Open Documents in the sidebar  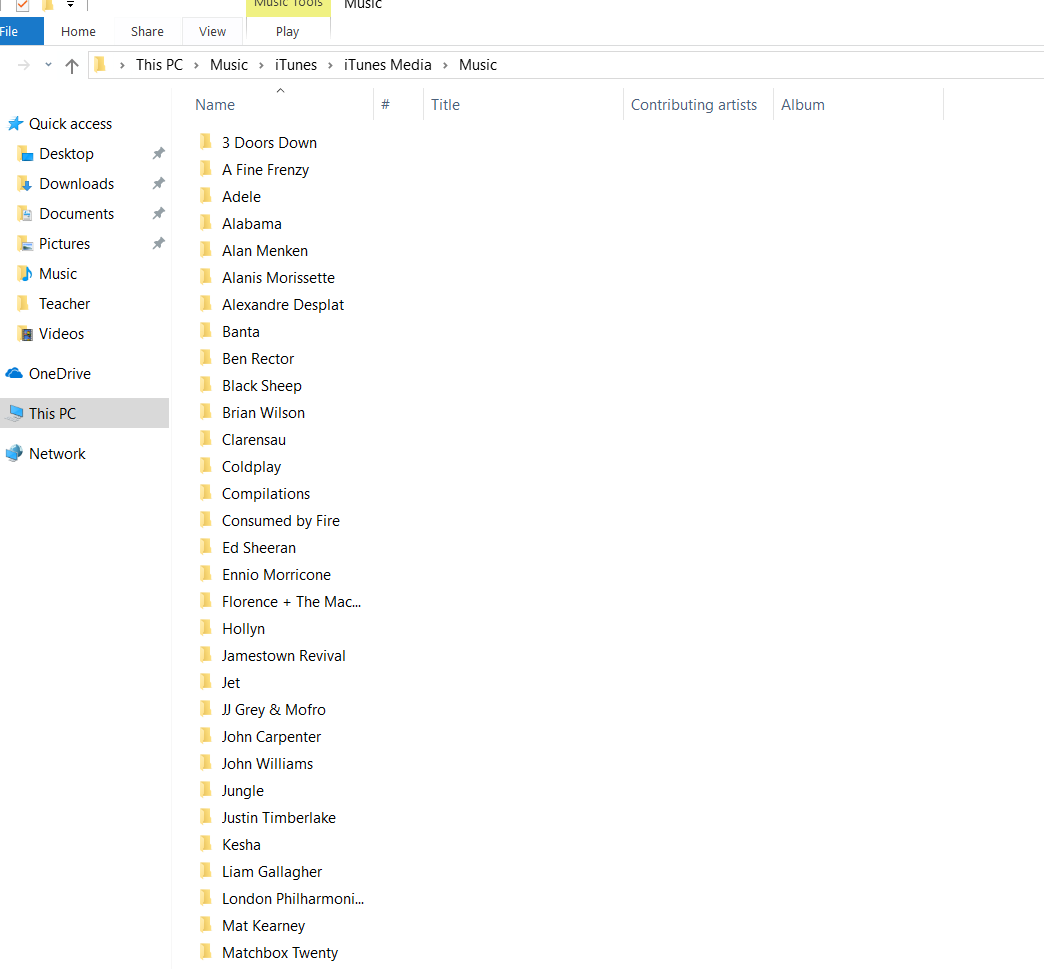(x=77, y=214)
